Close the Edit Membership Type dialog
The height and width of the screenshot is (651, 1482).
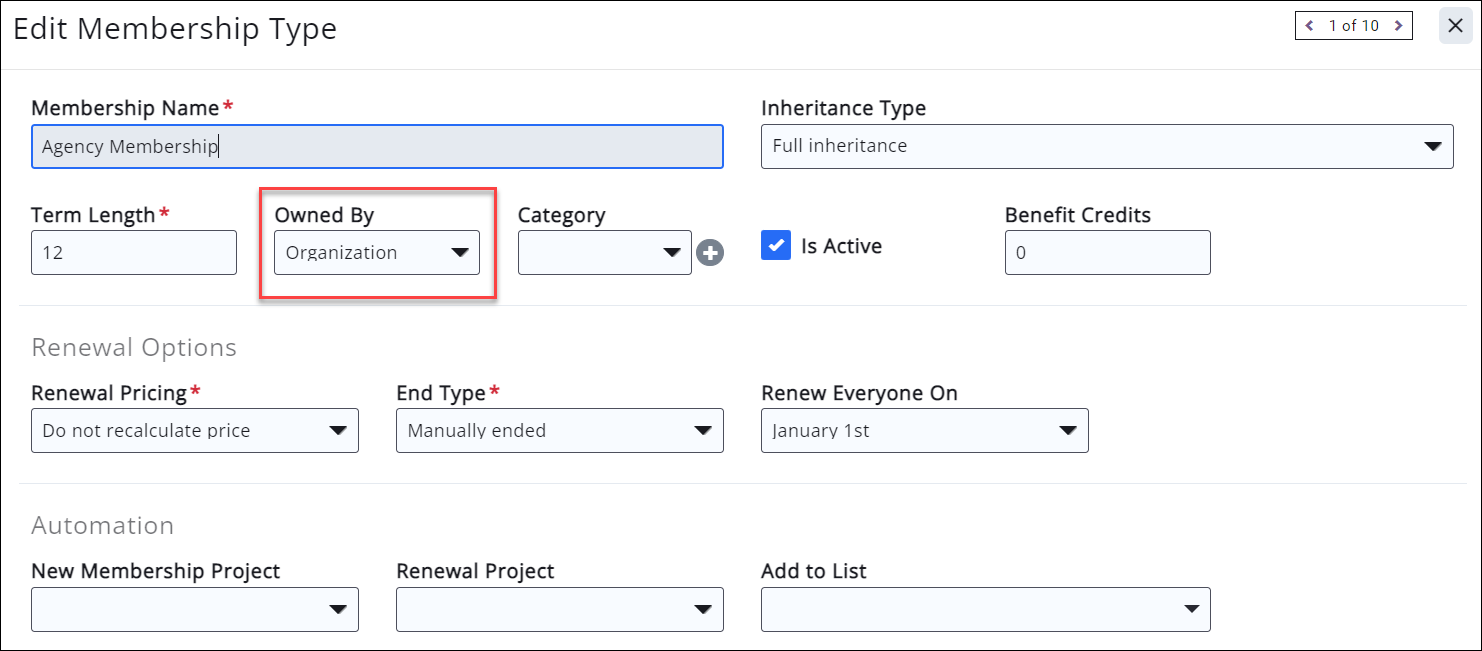1455,26
